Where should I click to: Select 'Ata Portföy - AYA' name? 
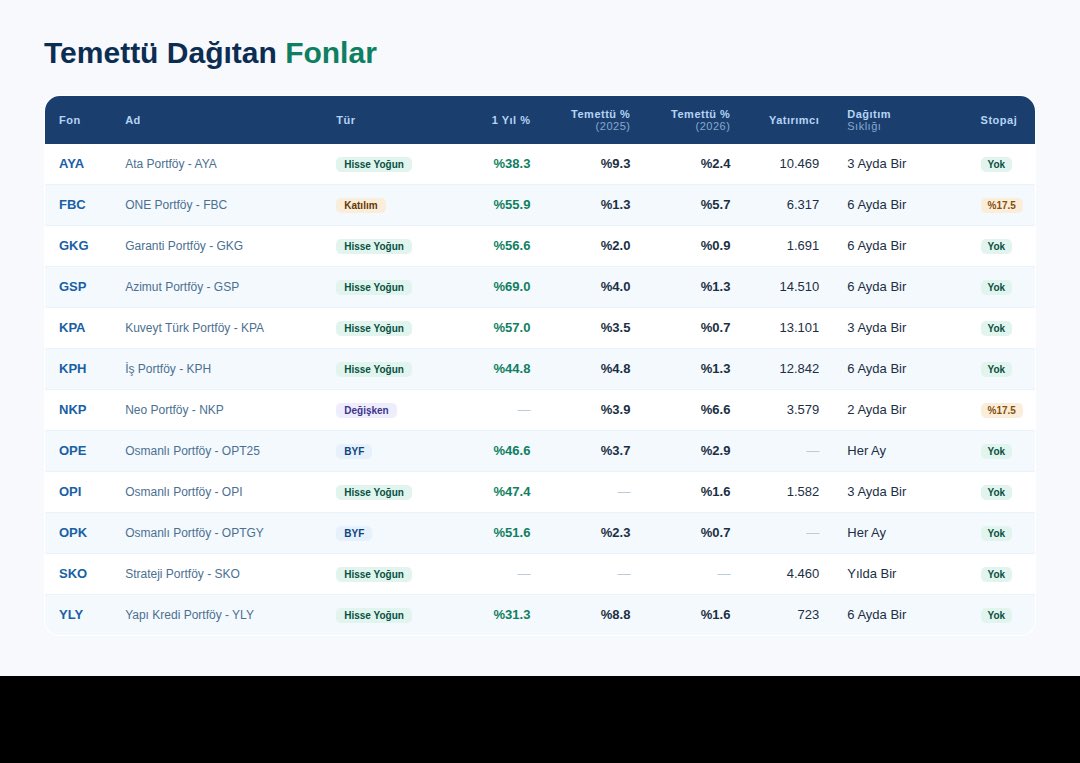(x=171, y=164)
